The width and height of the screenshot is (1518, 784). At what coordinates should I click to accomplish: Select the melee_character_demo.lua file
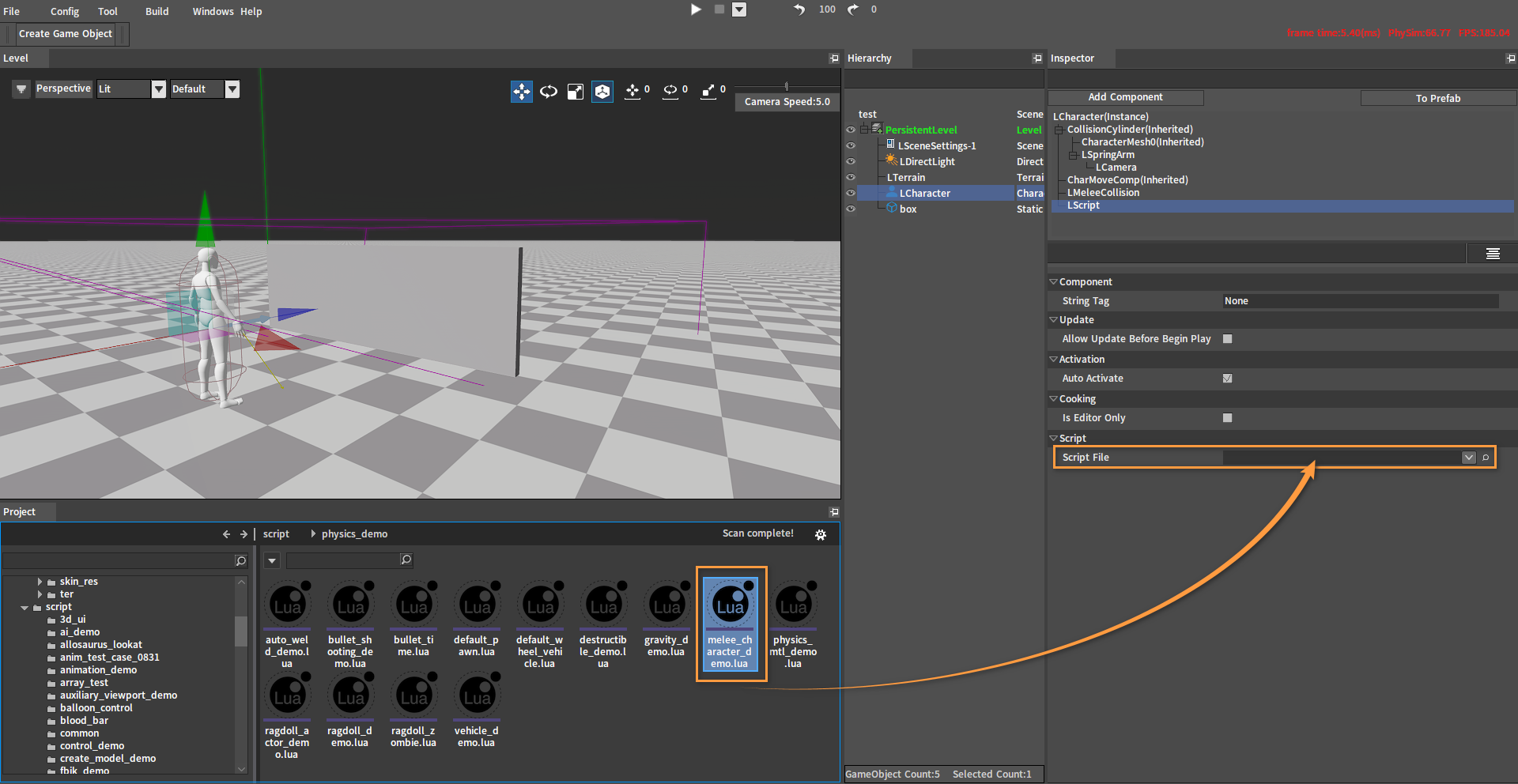click(x=731, y=623)
